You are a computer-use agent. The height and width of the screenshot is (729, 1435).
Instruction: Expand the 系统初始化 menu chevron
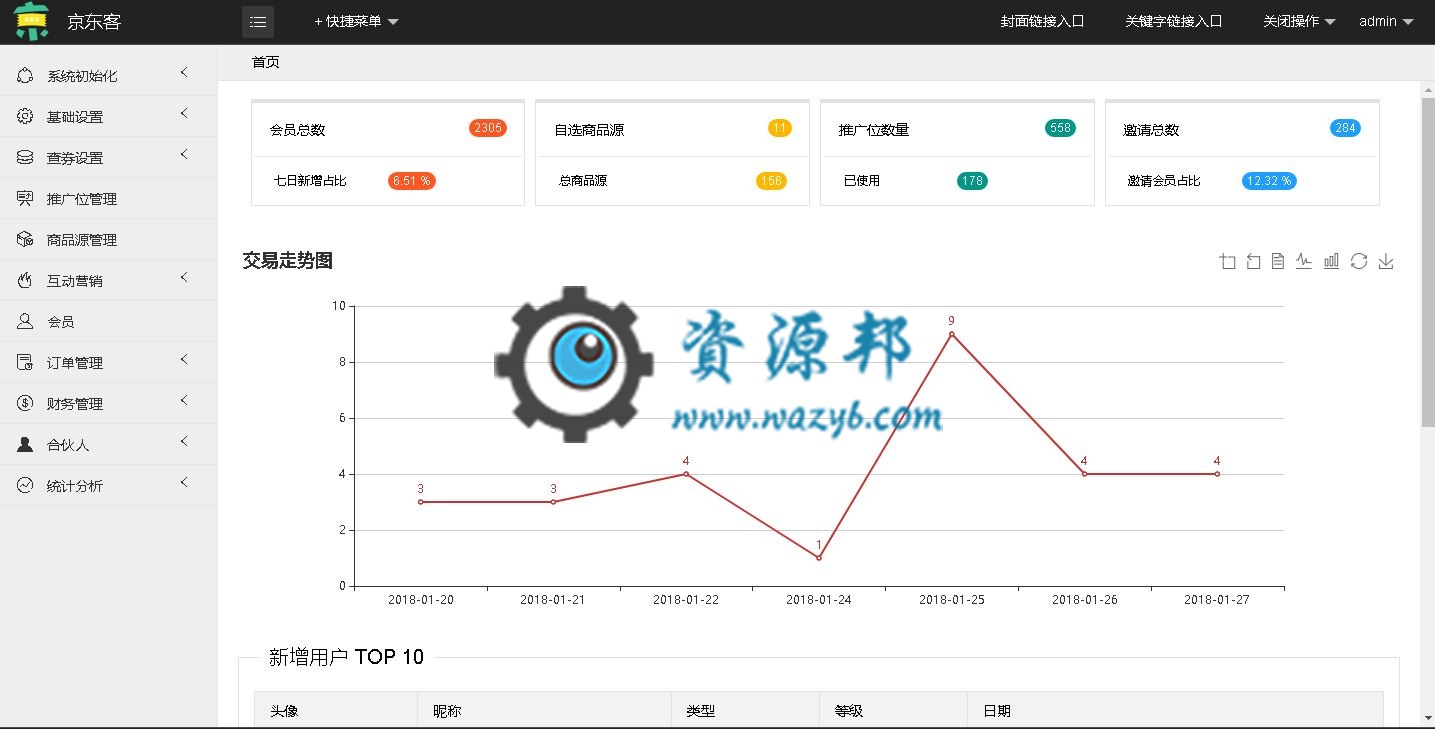point(184,73)
